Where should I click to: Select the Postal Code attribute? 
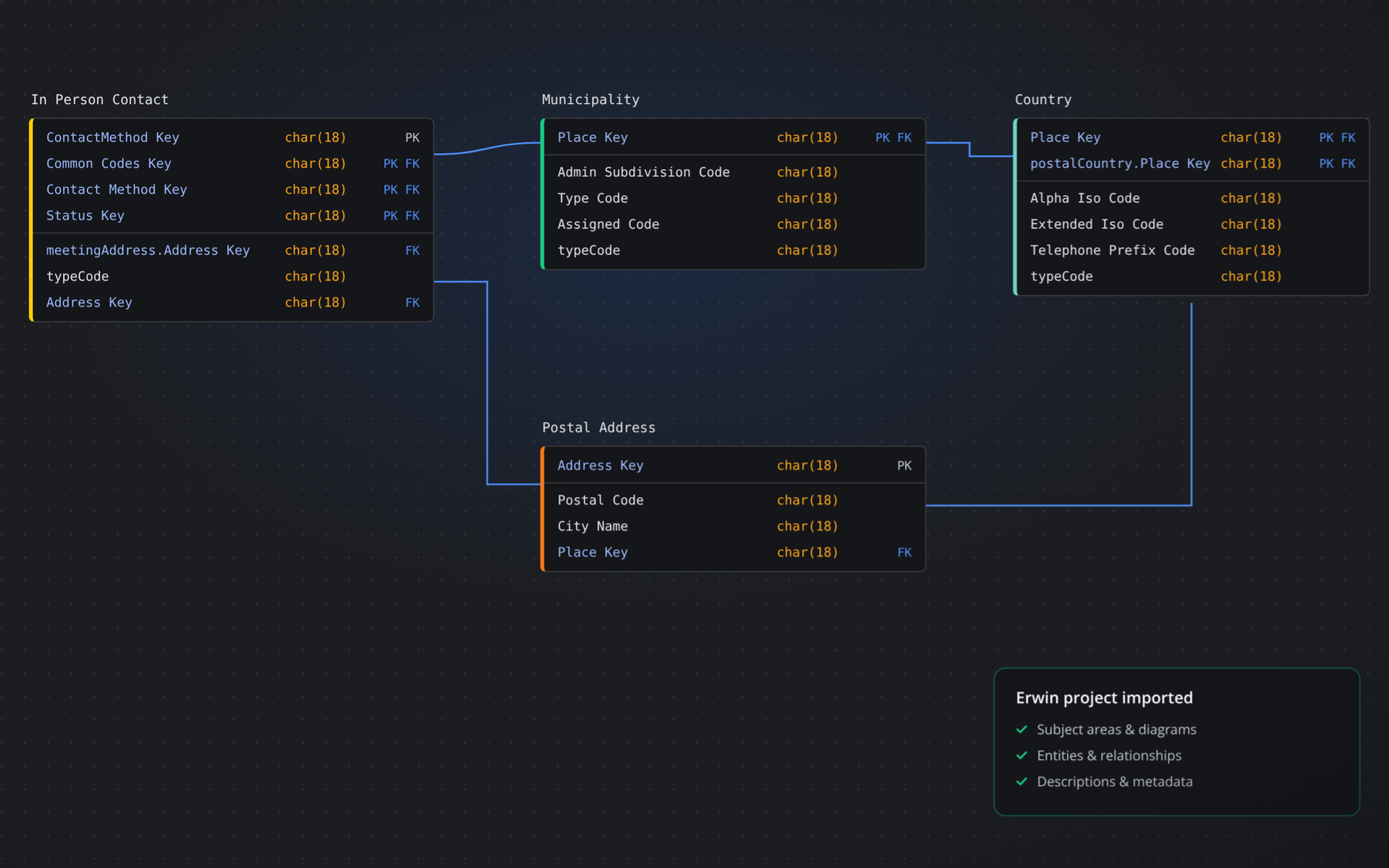tap(734, 500)
